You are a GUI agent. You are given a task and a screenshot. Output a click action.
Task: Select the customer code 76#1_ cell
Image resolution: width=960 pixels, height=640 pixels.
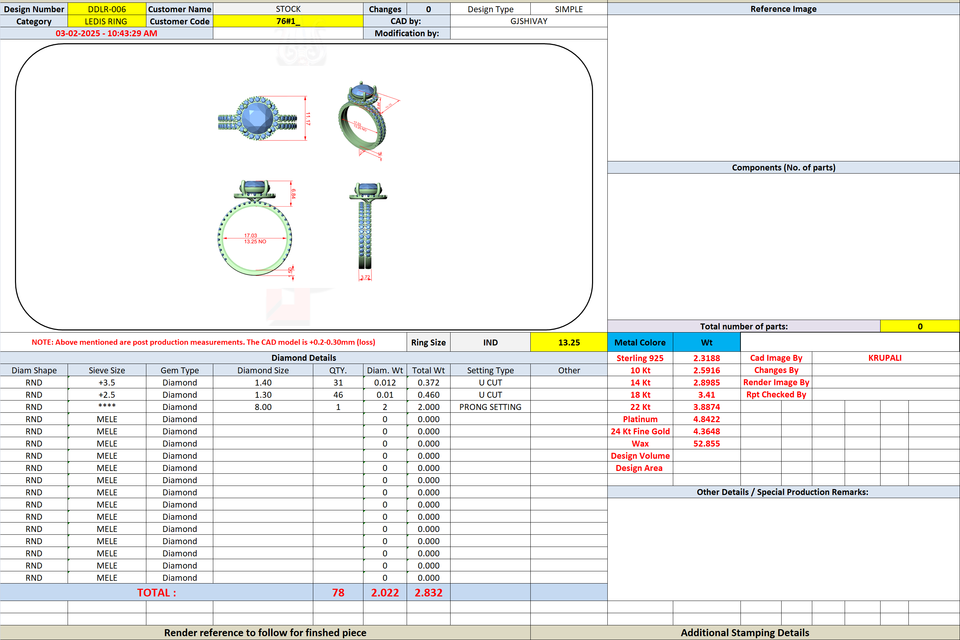point(288,21)
